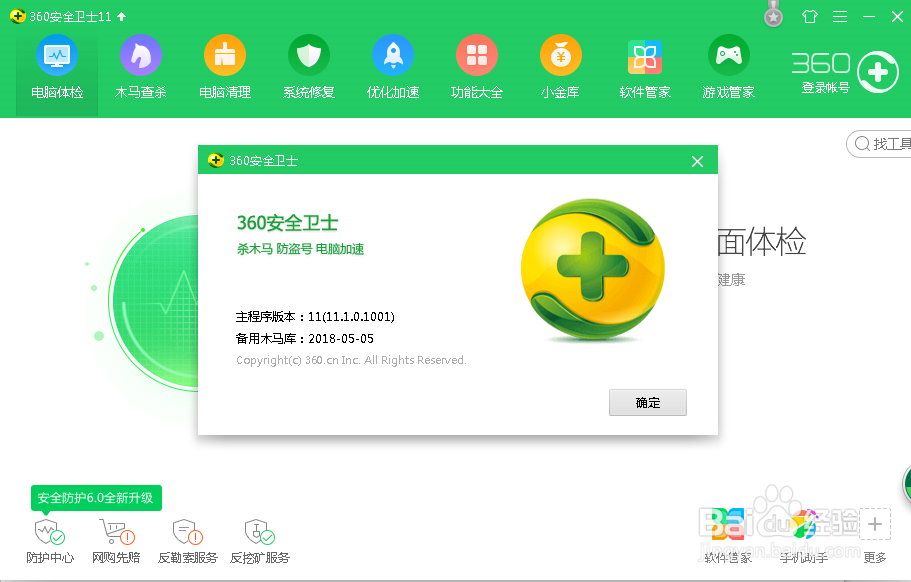The width and height of the screenshot is (911, 582).
Task: Click the 确定 button in the dialog
Action: click(648, 403)
